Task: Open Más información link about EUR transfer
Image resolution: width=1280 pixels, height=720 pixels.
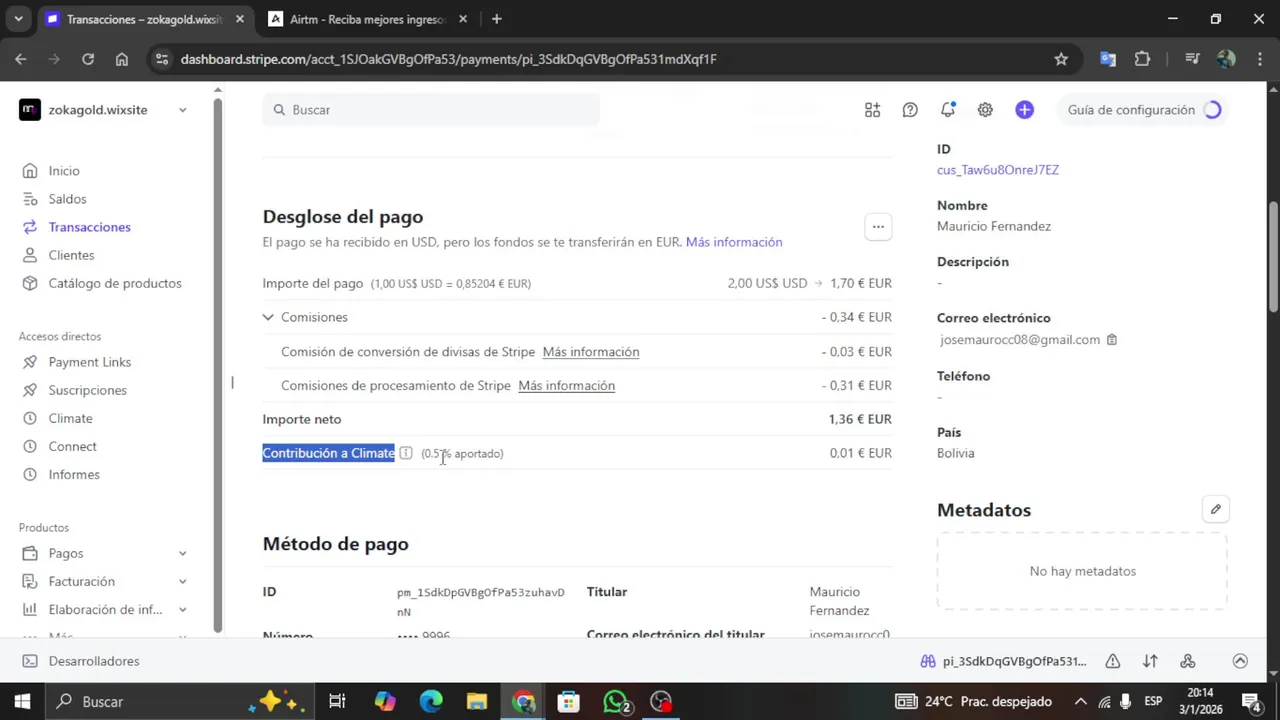Action: 734,242
